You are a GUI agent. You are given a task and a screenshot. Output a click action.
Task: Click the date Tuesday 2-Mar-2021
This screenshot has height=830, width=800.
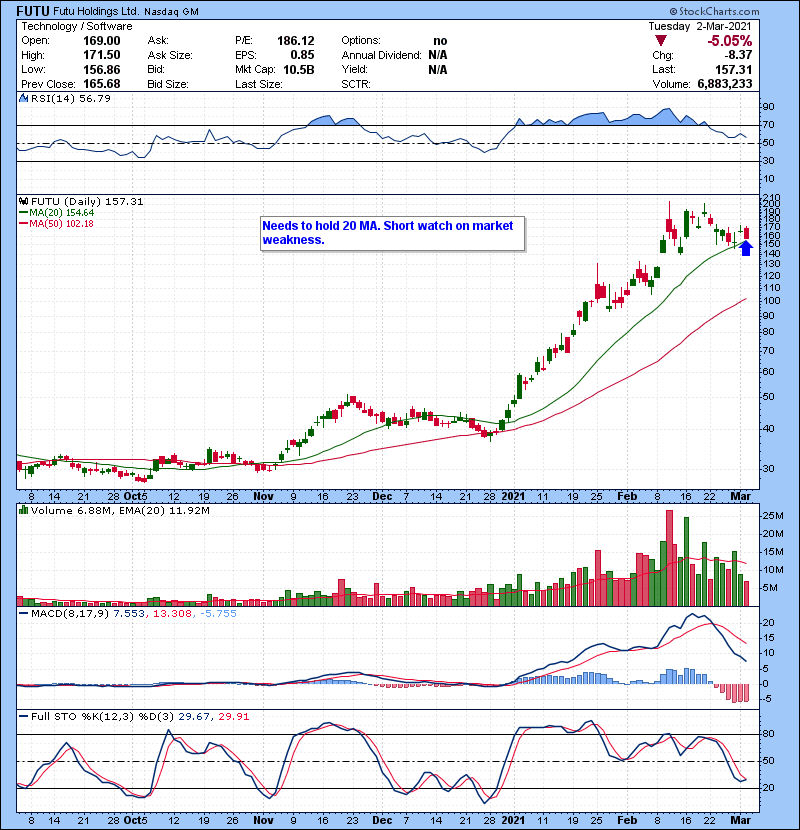point(699,26)
